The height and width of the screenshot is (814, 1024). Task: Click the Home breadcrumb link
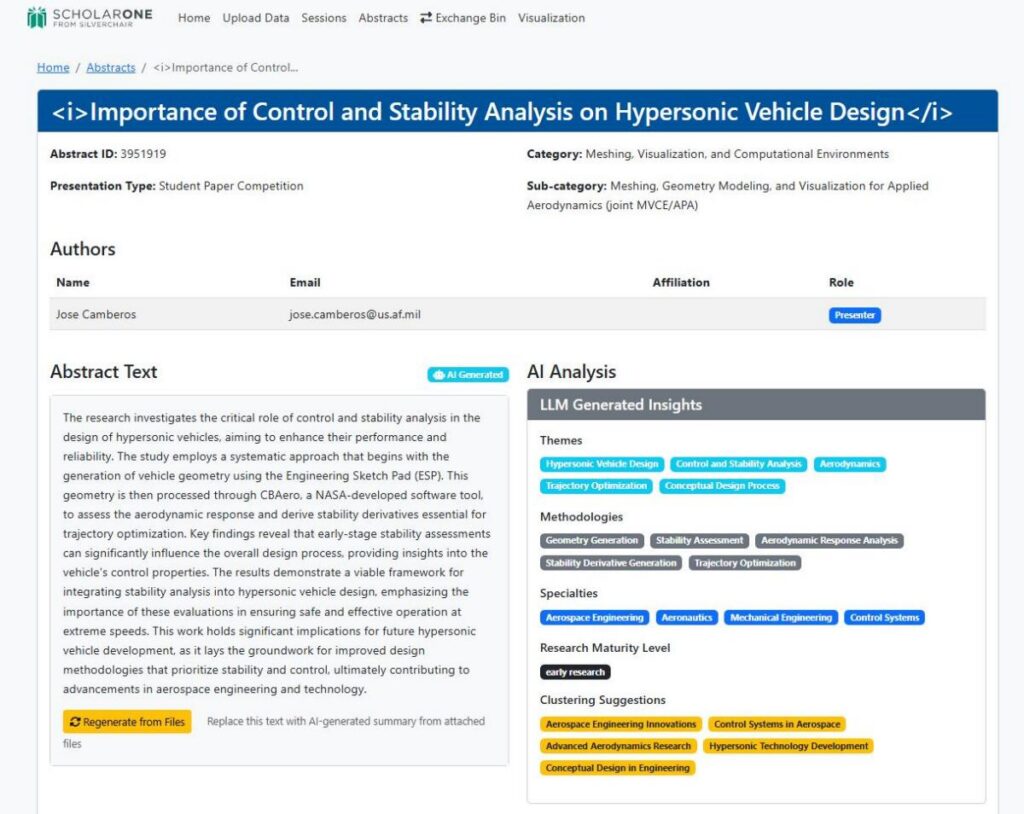53,67
